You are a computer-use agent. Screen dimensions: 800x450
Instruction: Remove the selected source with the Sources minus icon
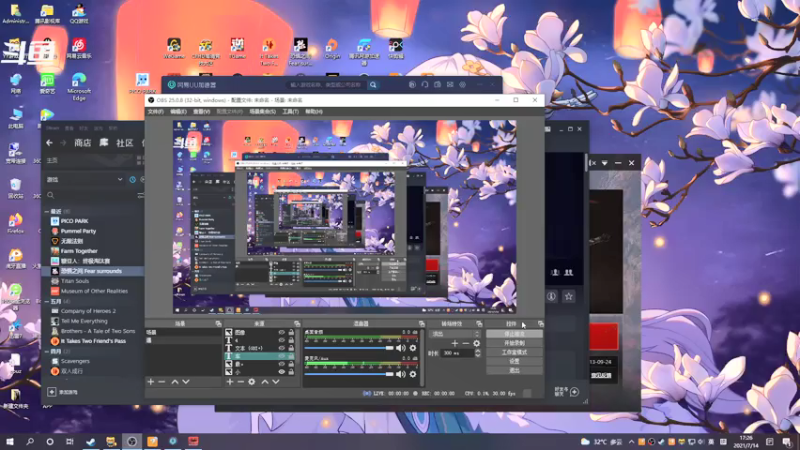click(x=240, y=382)
